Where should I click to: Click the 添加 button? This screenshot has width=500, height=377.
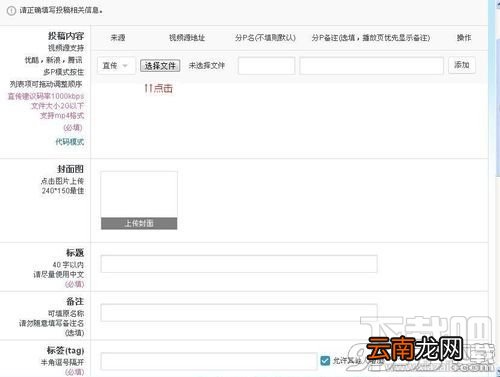click(462, 65)
